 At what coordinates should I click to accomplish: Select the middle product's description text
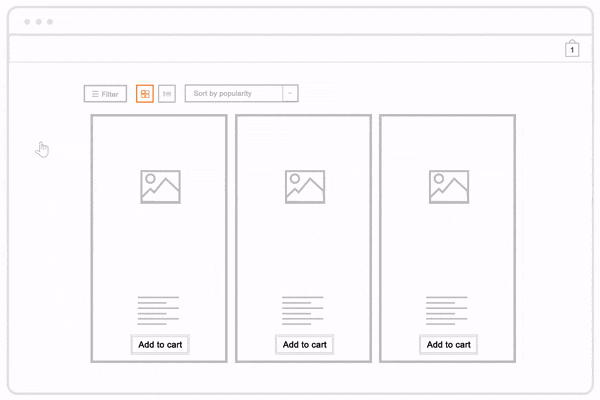pos(302,310)
